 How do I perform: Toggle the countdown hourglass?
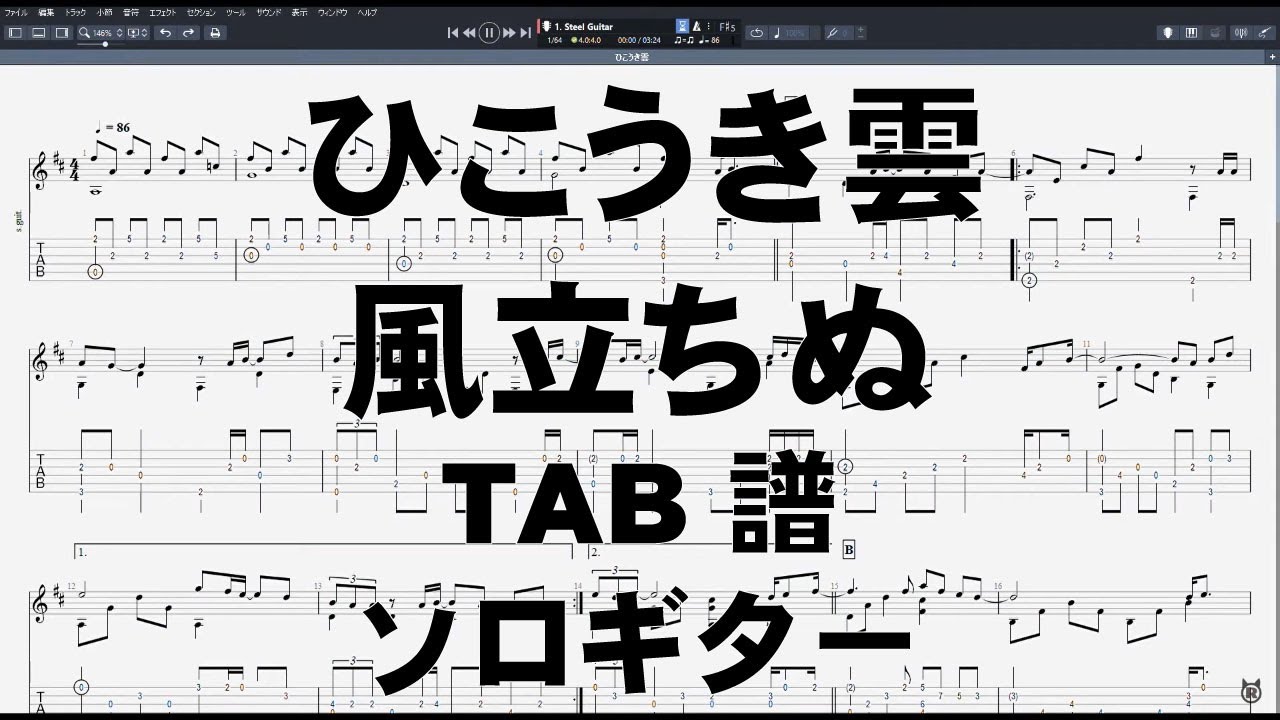683,26
